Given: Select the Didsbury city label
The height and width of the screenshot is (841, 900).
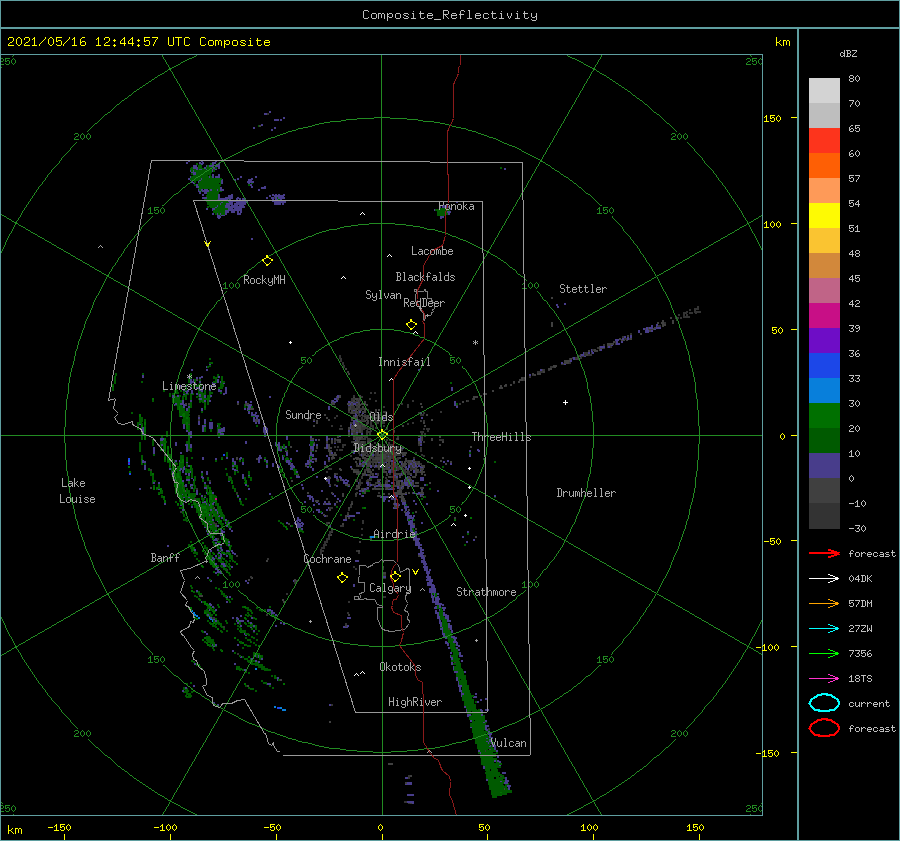Looking at the screenshot, I should click(x=378, y=448).
